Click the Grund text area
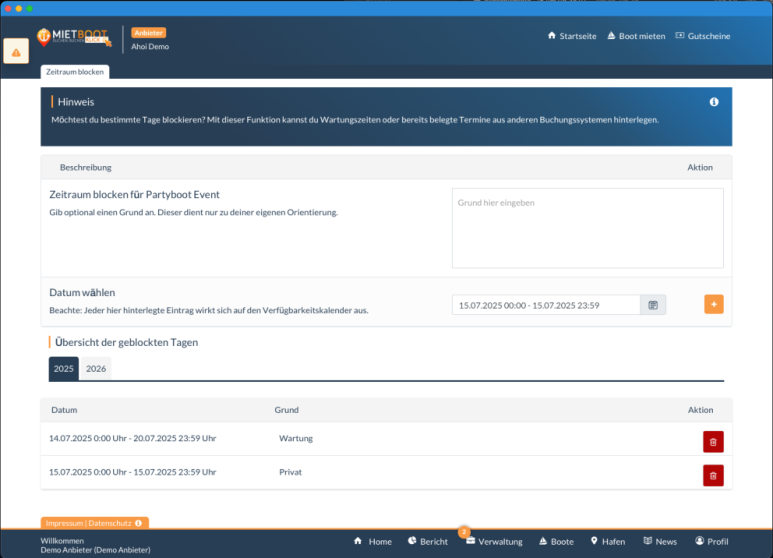Image resolution: width=773 pixels, height=558 pixels. (x=587, y=228)
